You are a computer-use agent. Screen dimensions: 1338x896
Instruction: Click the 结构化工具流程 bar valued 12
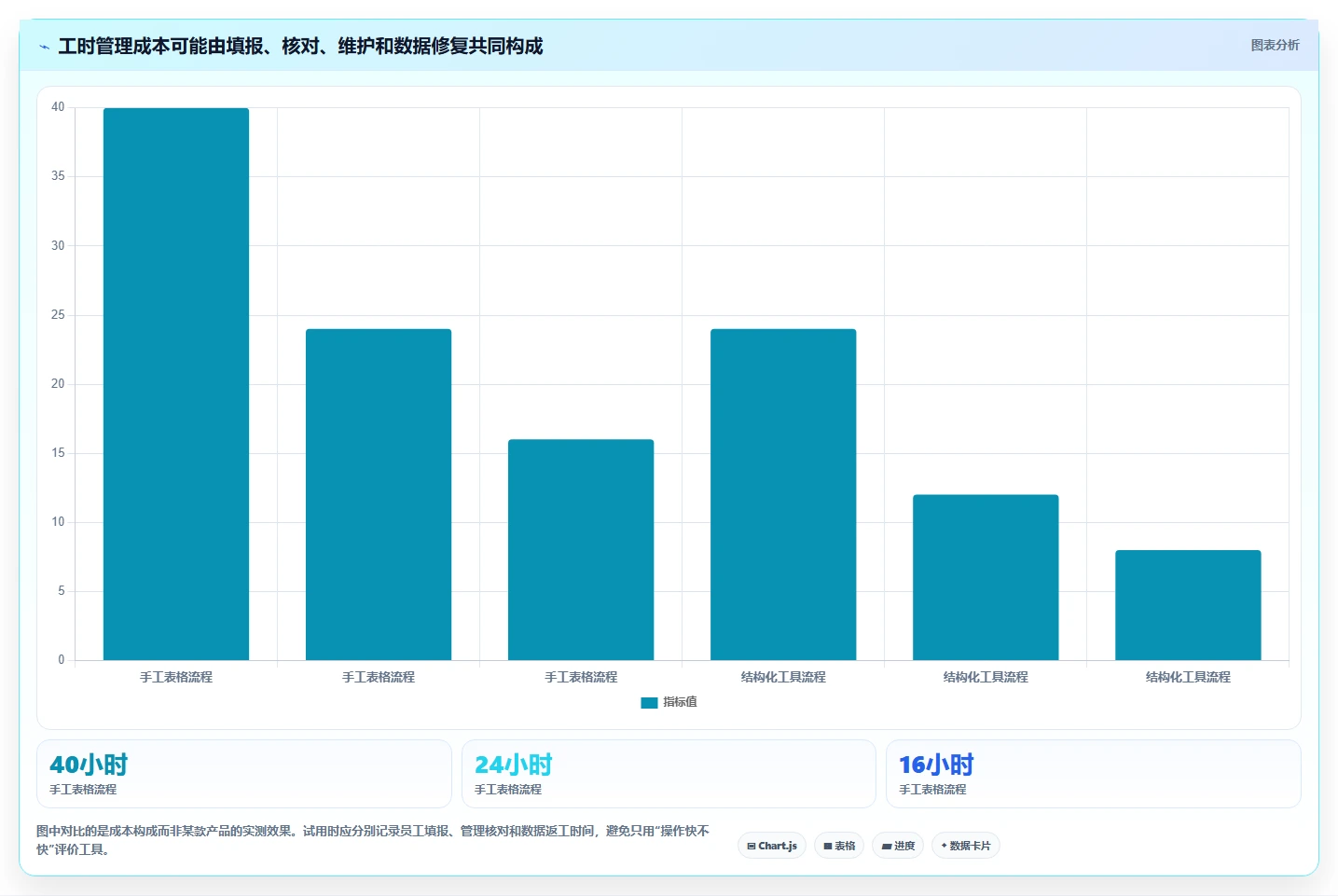click(x=986, y=577)
